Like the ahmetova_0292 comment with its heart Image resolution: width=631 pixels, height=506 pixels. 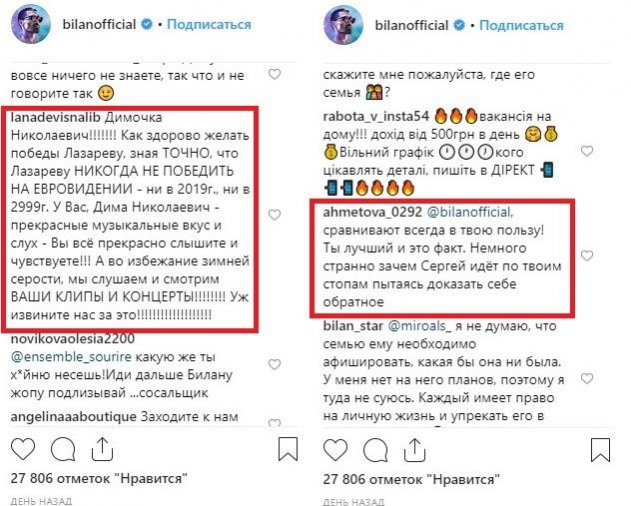tap(586, 257)
